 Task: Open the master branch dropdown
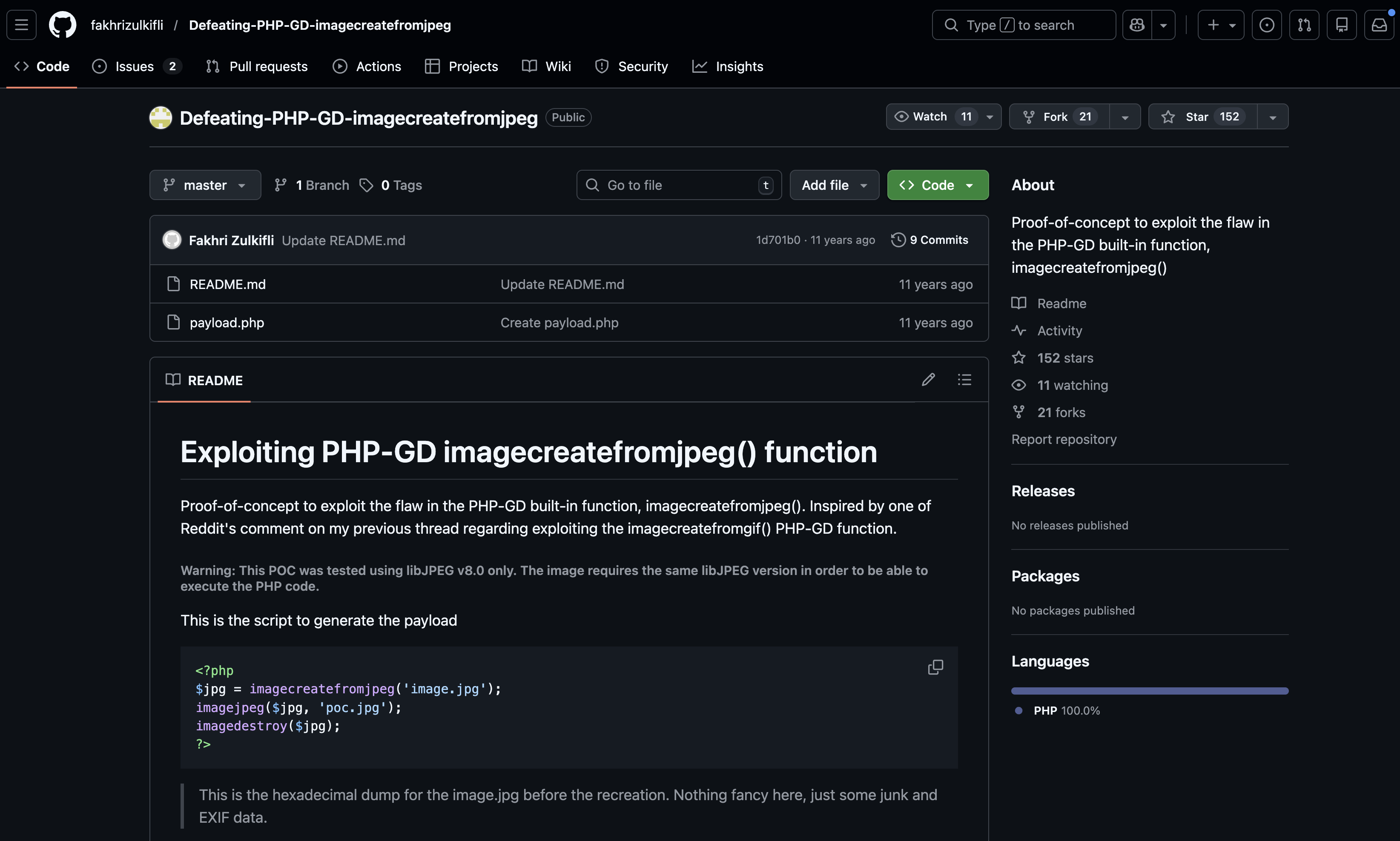205,185
